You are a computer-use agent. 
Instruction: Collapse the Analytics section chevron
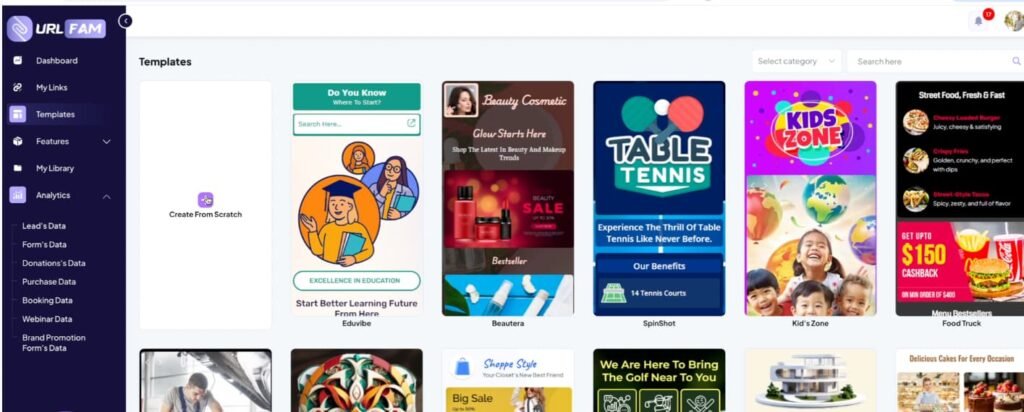[x=106, y=195]
